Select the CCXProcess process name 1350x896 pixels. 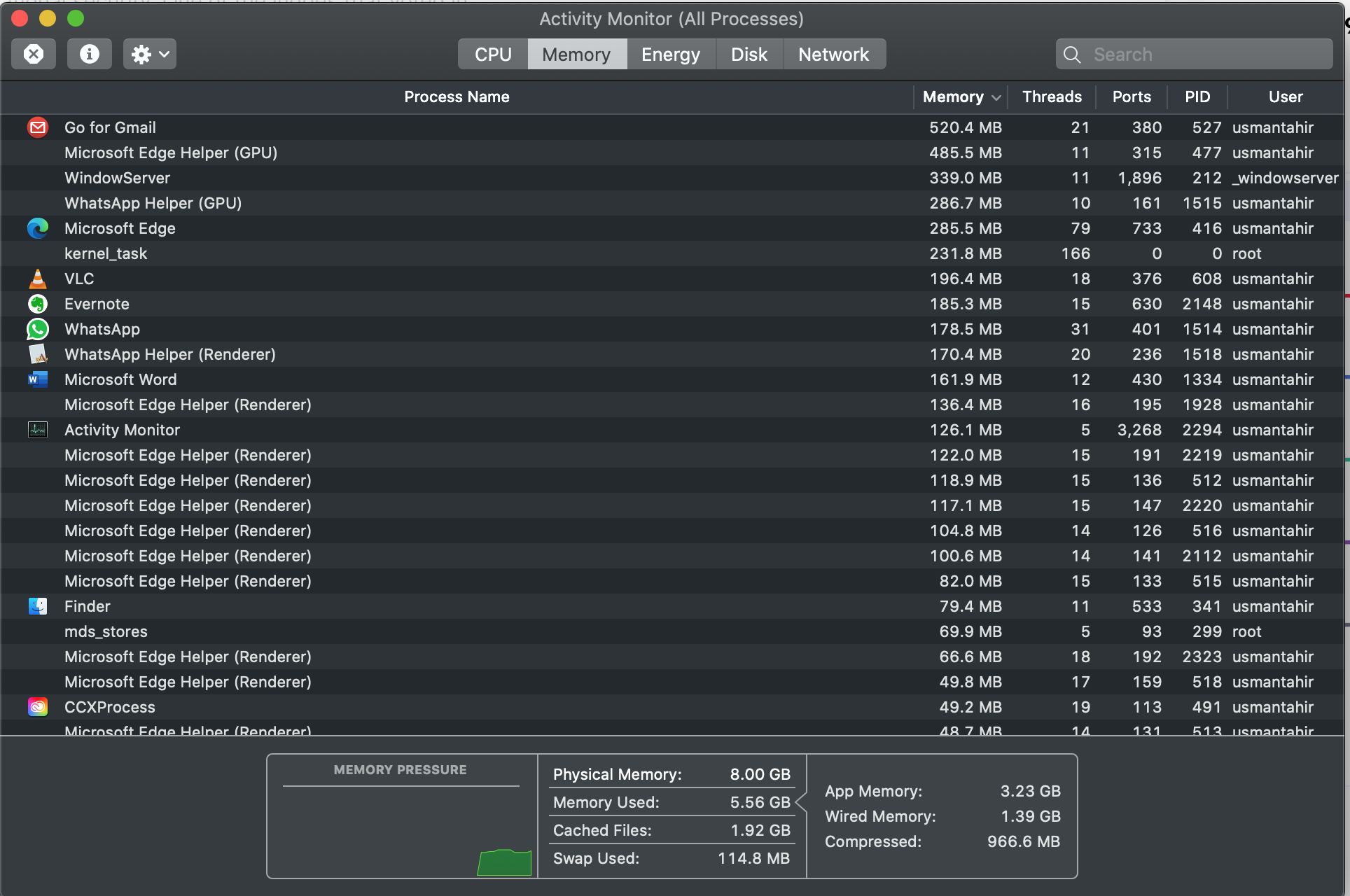(110, 707)
